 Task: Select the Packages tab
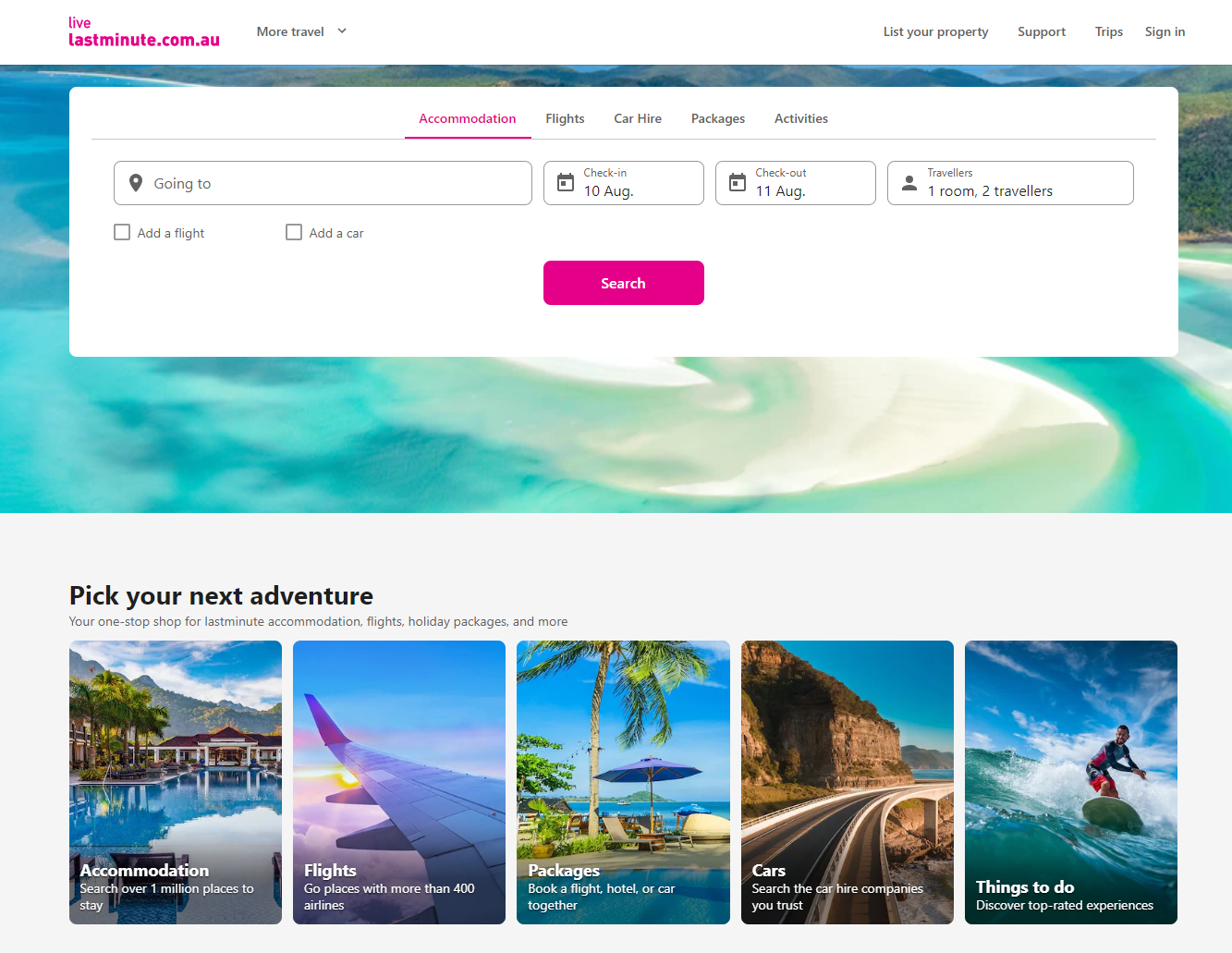(x=718, y=118)
